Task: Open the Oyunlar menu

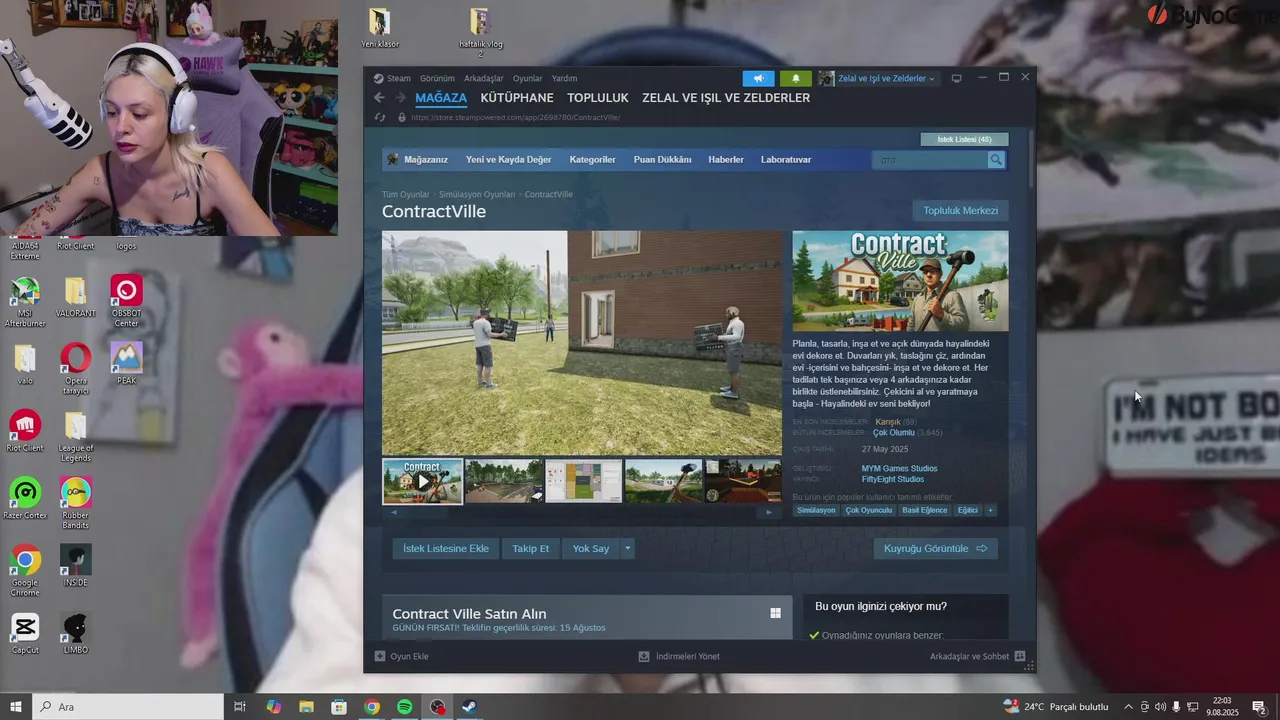Action: click(x=527, y=78)
